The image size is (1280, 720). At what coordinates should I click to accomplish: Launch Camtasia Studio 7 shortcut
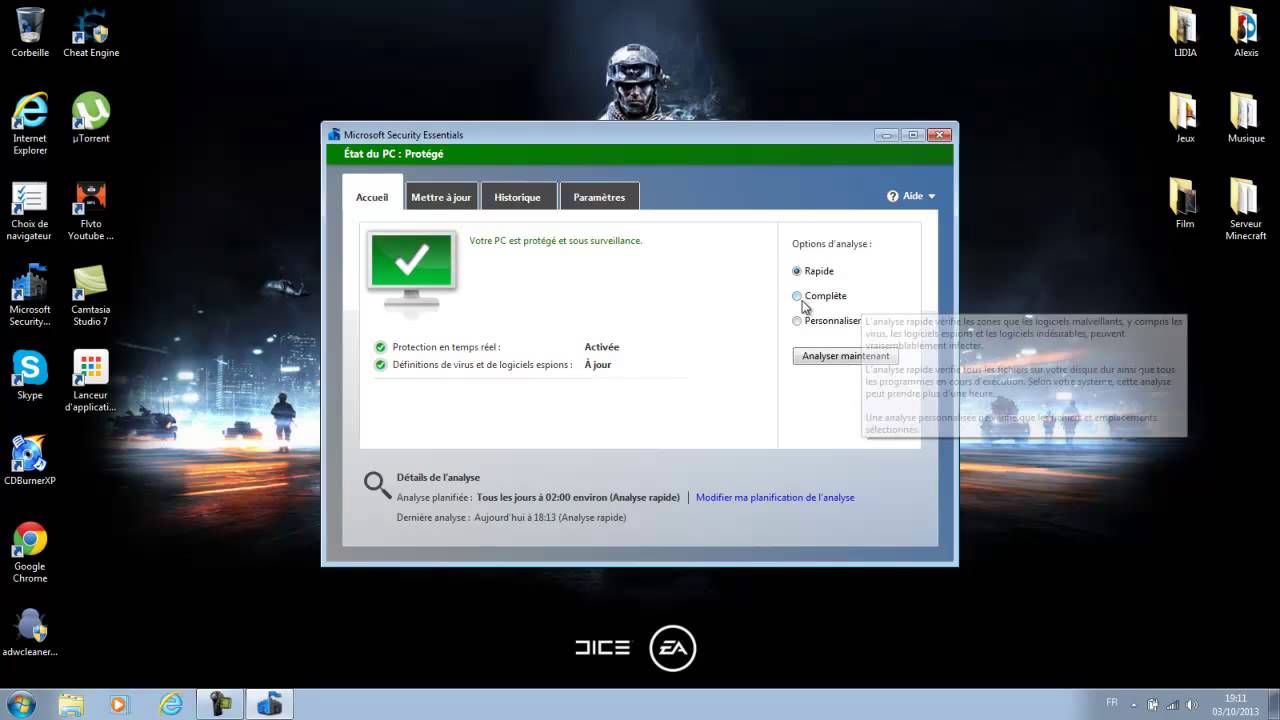pos(91,296)
